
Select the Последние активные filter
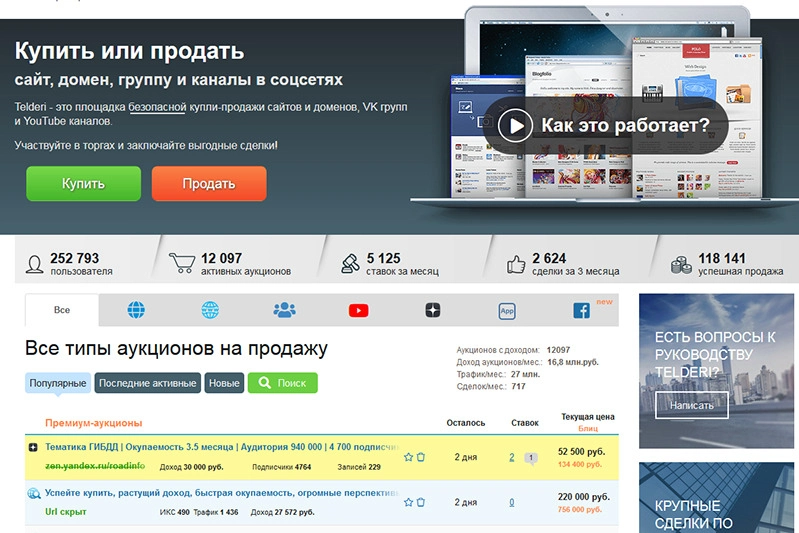coord(147,383)
